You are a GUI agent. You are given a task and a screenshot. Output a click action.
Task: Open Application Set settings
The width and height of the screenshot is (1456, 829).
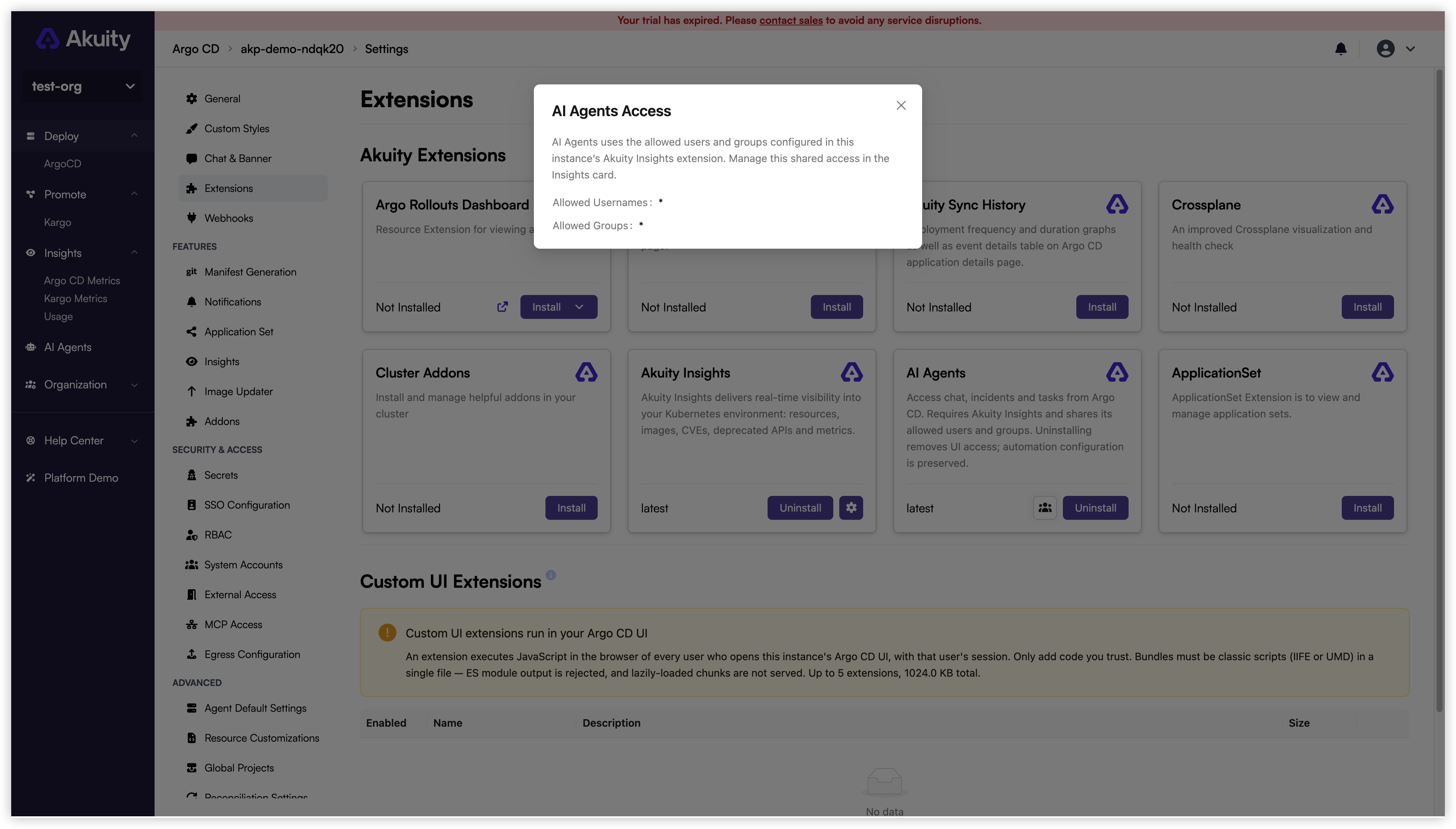tap(253, 332)
